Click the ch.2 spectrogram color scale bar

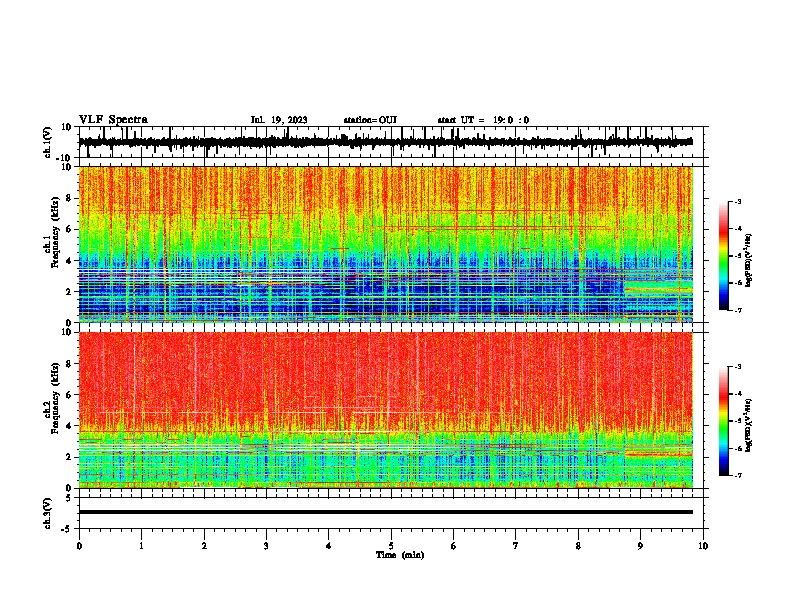pos(724,421)
